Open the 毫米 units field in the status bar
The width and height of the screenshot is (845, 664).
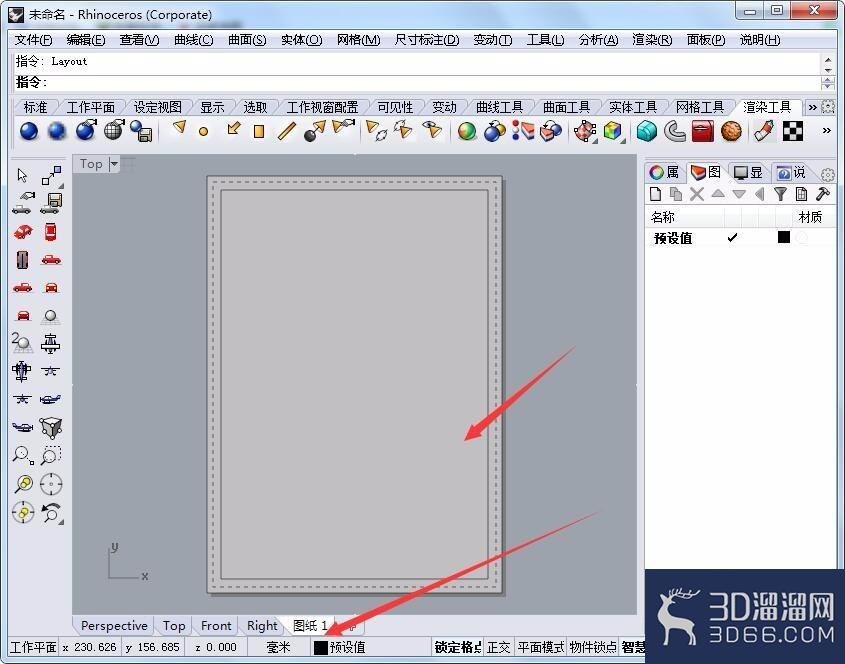[278, 647]
